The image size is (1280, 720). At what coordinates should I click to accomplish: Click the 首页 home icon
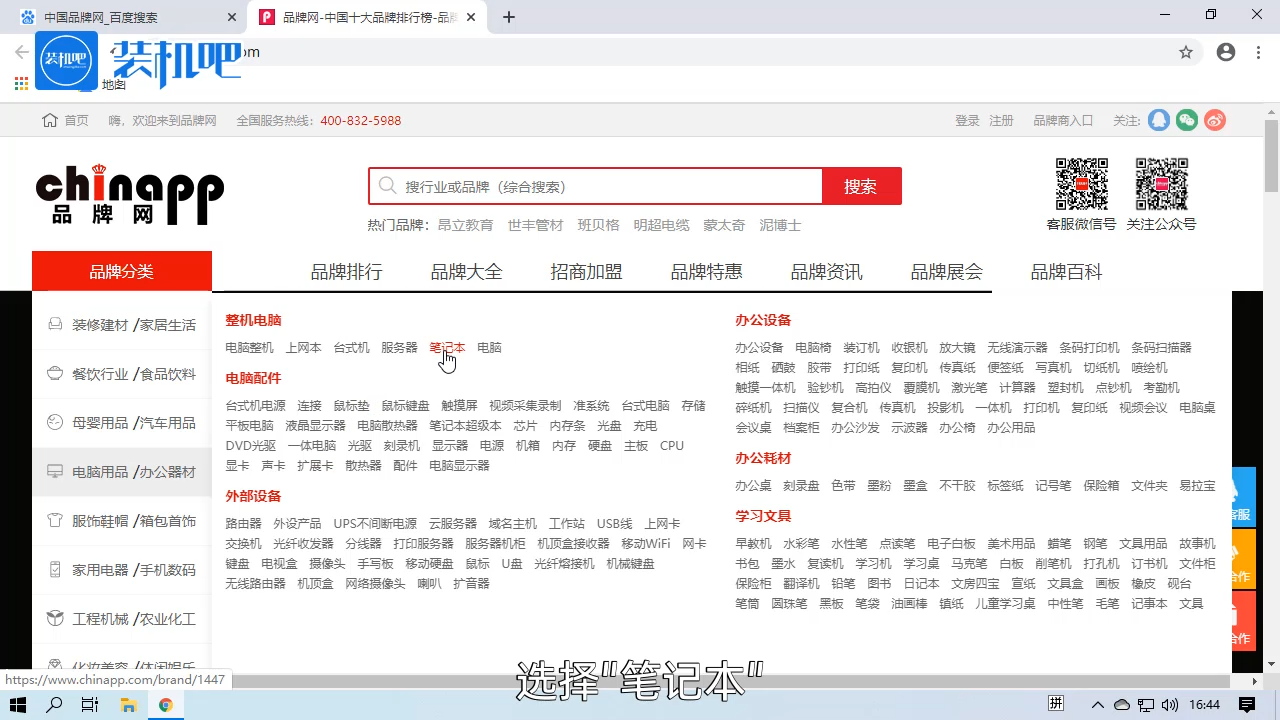pyautogui.click(x=49, y=119)
